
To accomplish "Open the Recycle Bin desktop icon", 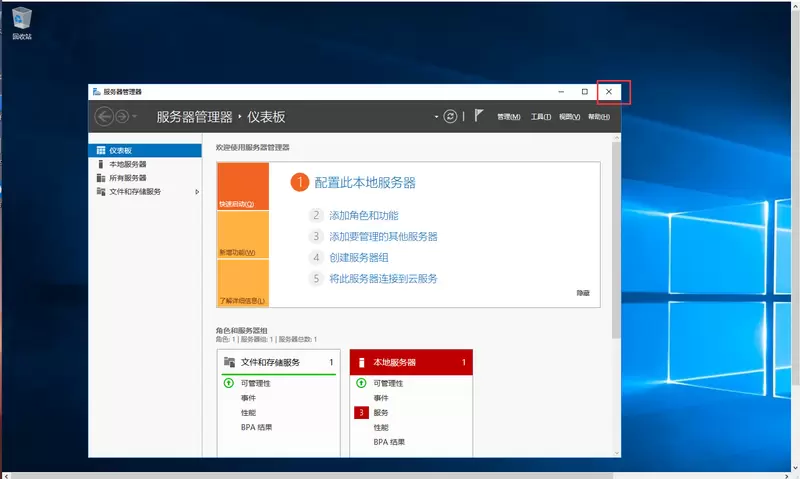I will pyautogui.click(x=21, y=23).
